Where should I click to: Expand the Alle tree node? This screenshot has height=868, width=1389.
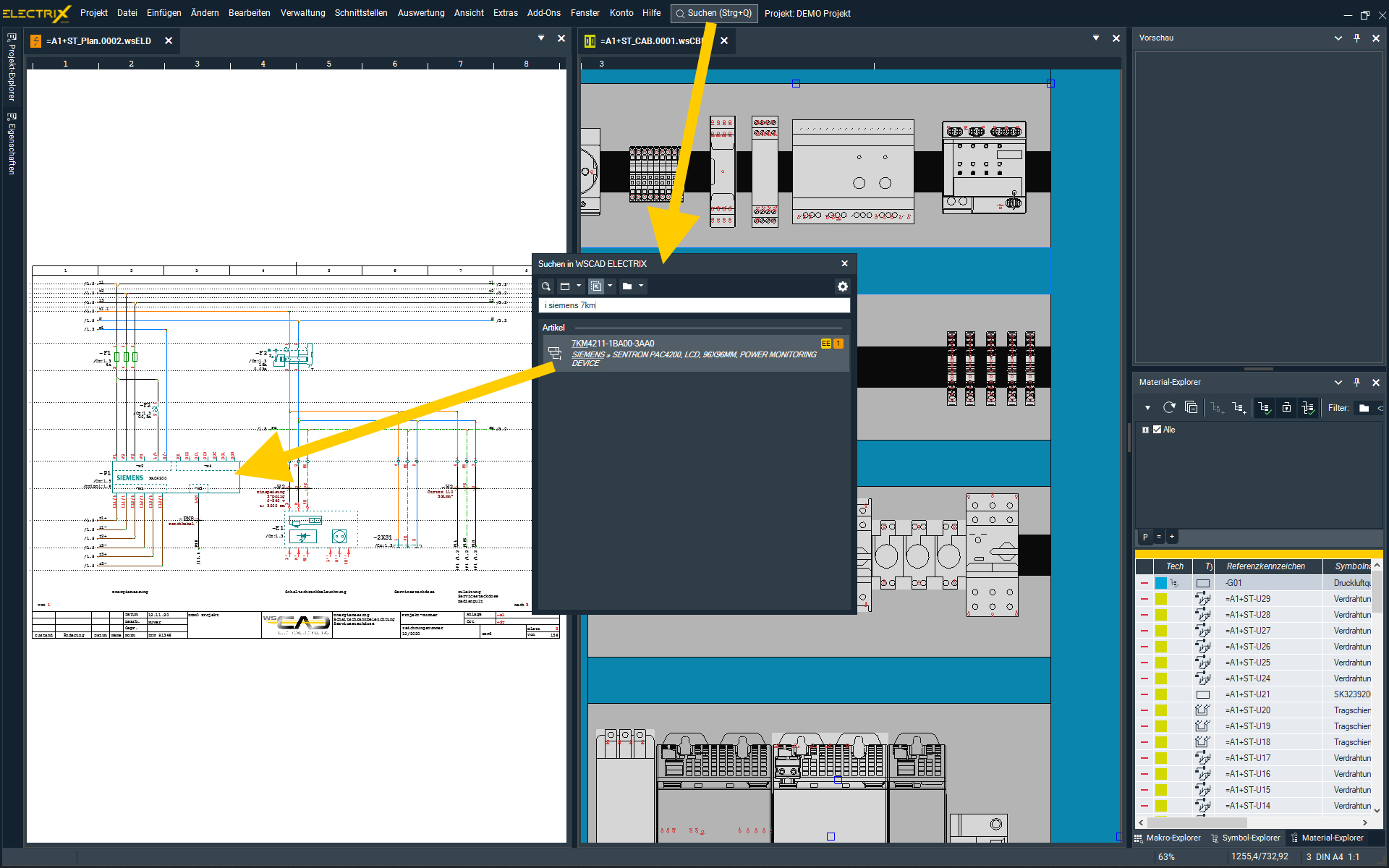1145,430
